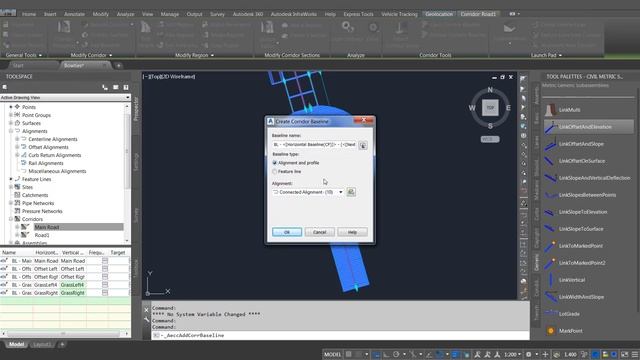Close the command line with its X icon

point(147,310)
